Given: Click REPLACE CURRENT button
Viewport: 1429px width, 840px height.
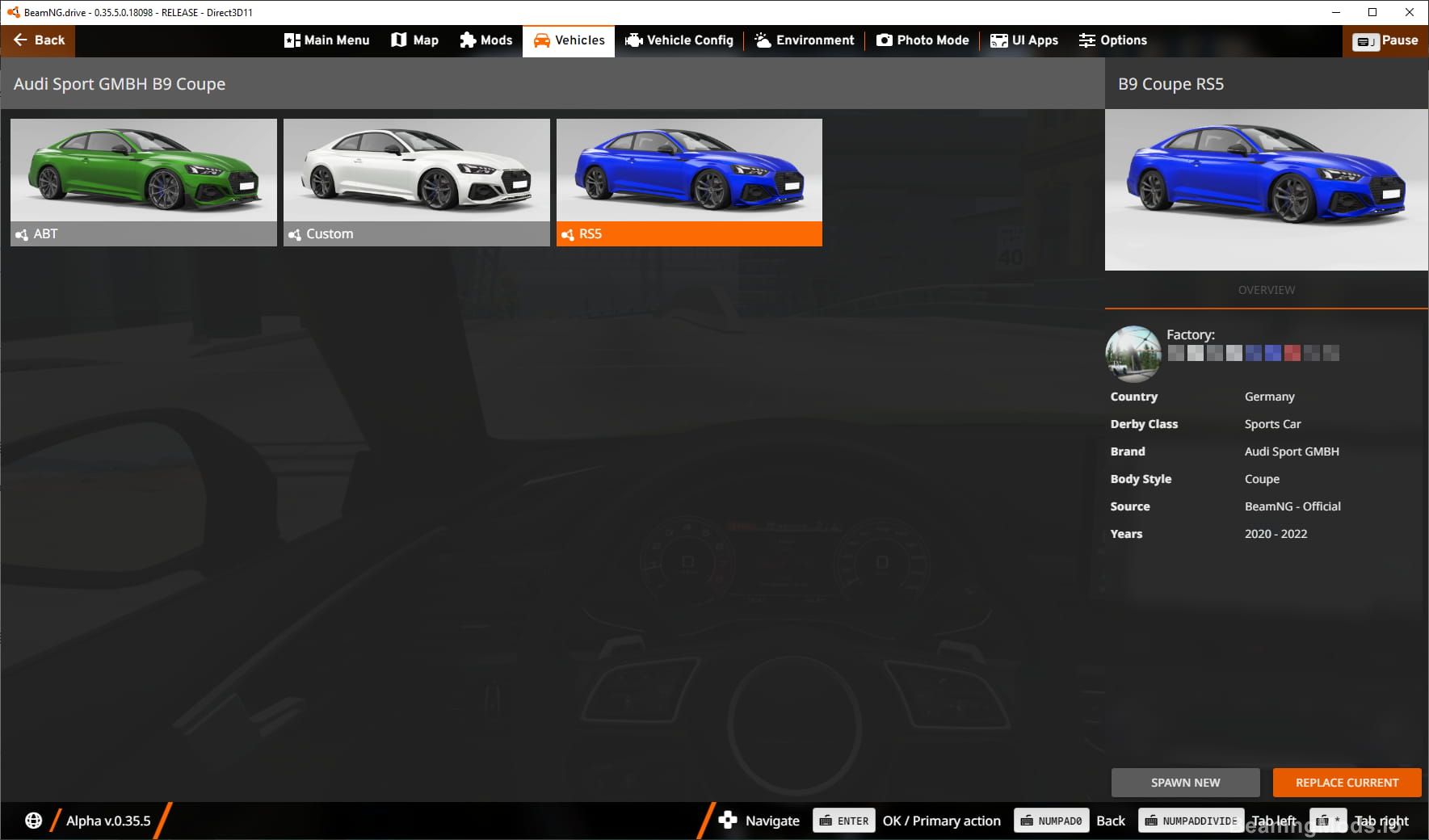Looking at the screenshot, I should [1347, 783].
